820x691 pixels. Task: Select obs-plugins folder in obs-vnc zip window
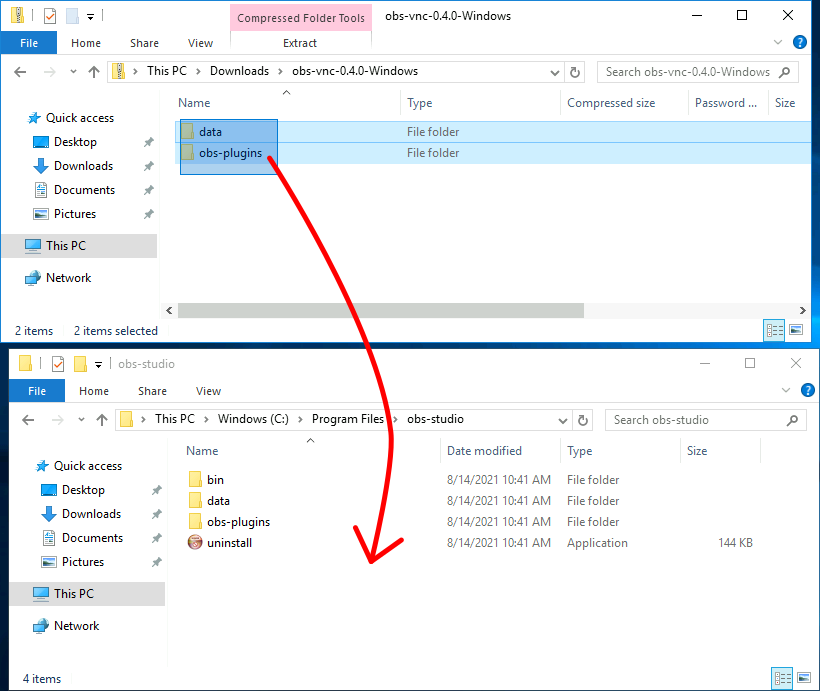pyautogui.click(x=230, y=153)
